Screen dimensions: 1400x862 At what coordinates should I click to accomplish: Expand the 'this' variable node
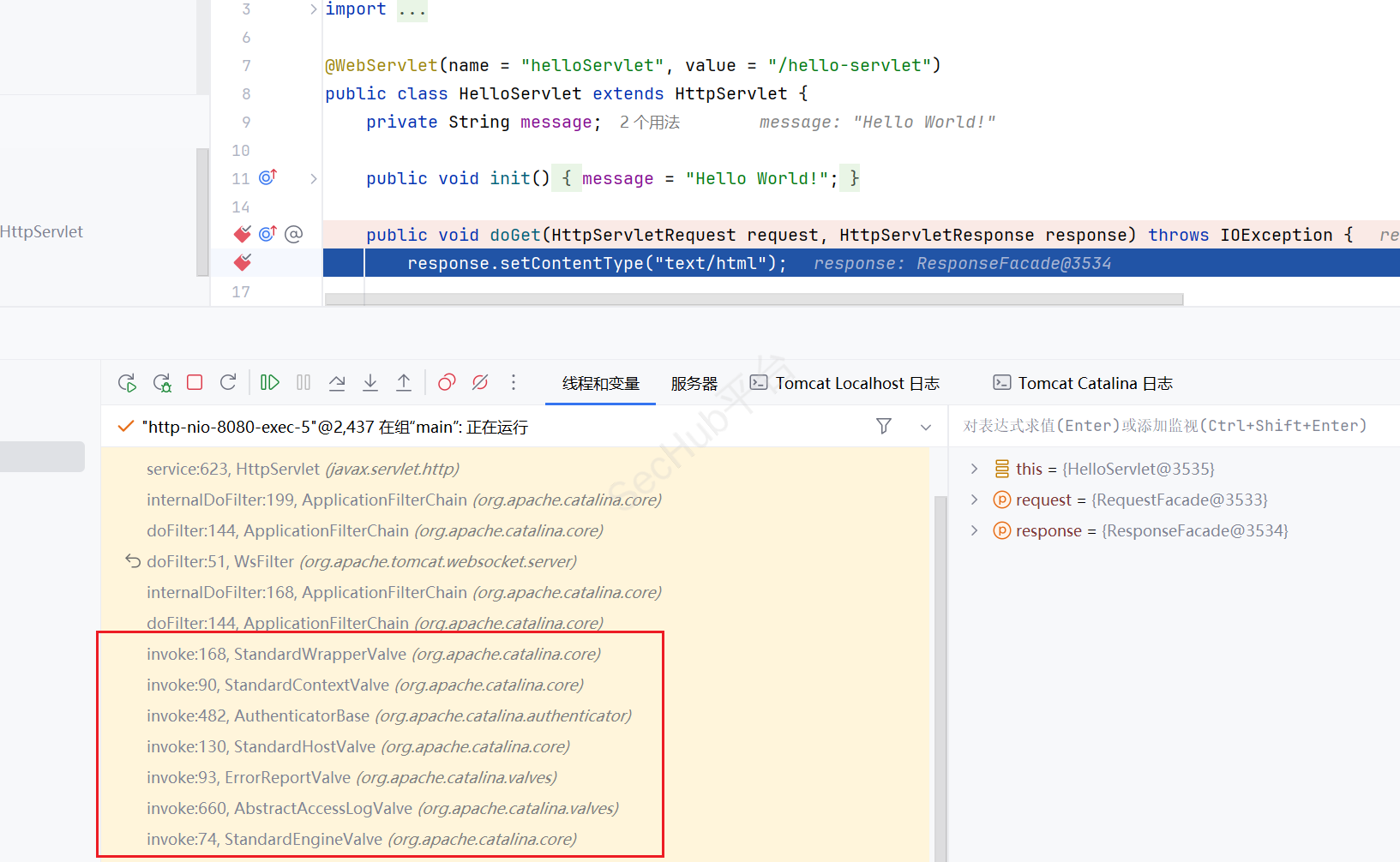click(974, 469)
